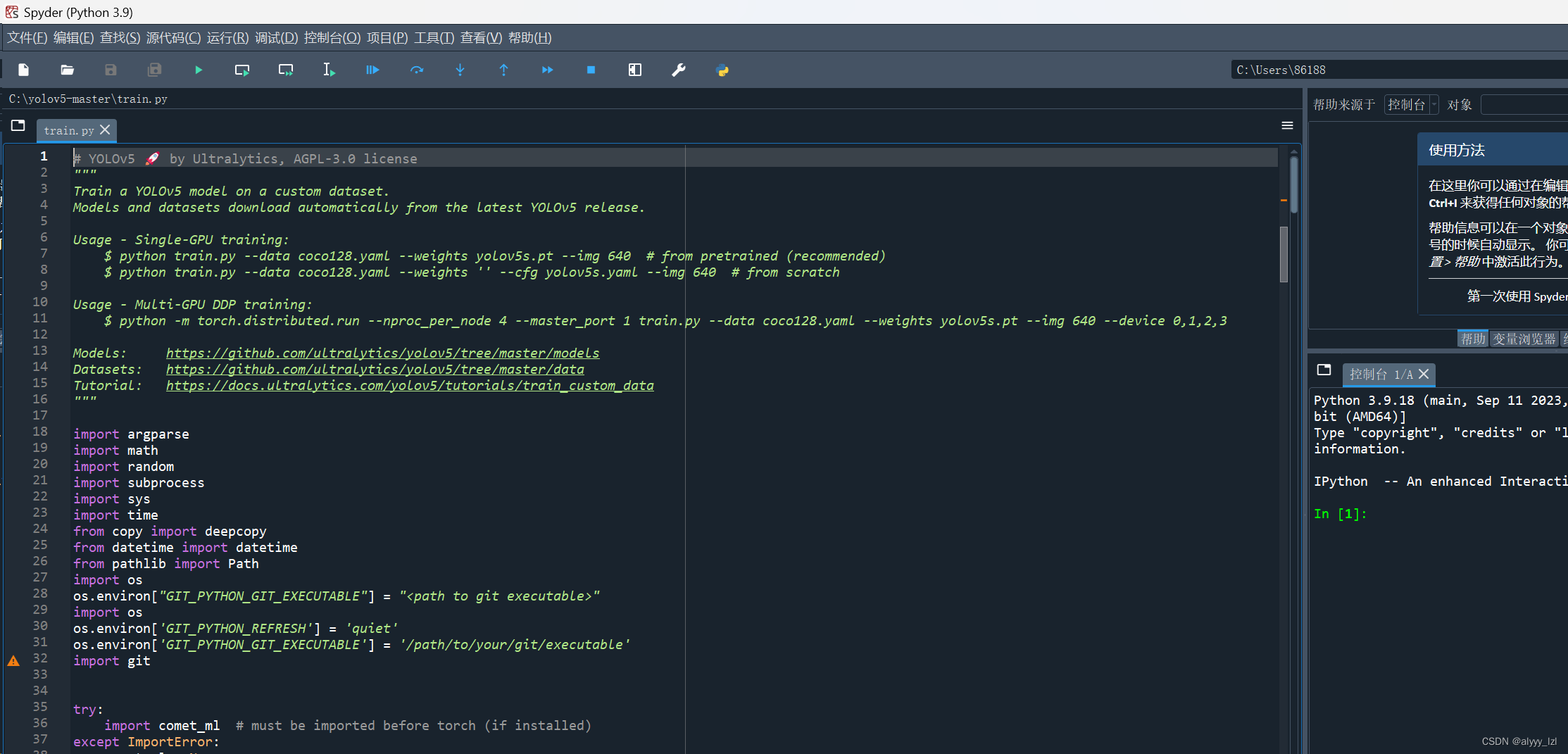
Task: Open the 编辑(E) menu
Action: tap(73, 38)
